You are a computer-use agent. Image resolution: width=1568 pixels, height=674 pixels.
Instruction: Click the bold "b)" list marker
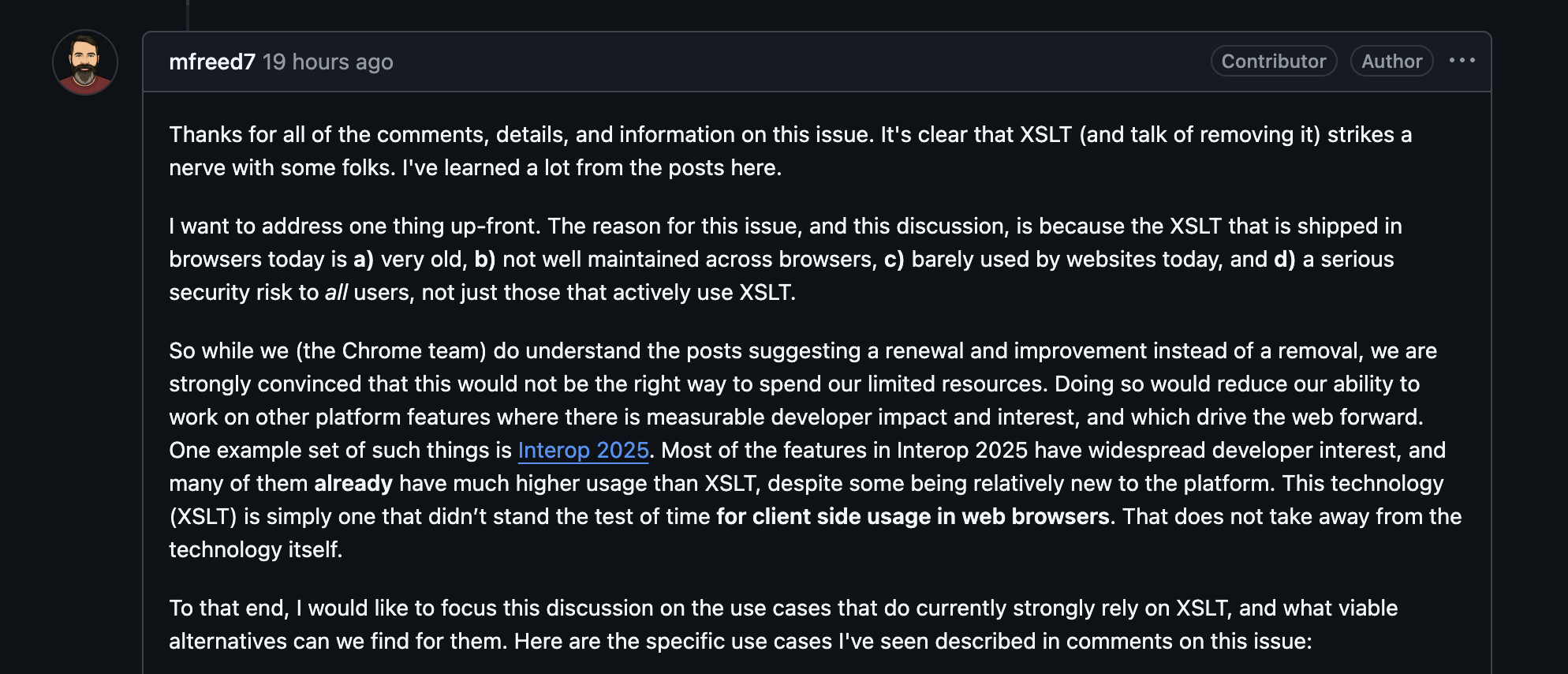pos(484,259)
